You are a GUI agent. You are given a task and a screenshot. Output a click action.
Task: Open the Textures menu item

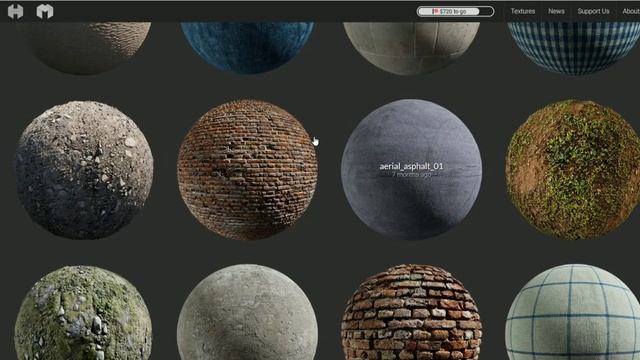pos(522,11)
